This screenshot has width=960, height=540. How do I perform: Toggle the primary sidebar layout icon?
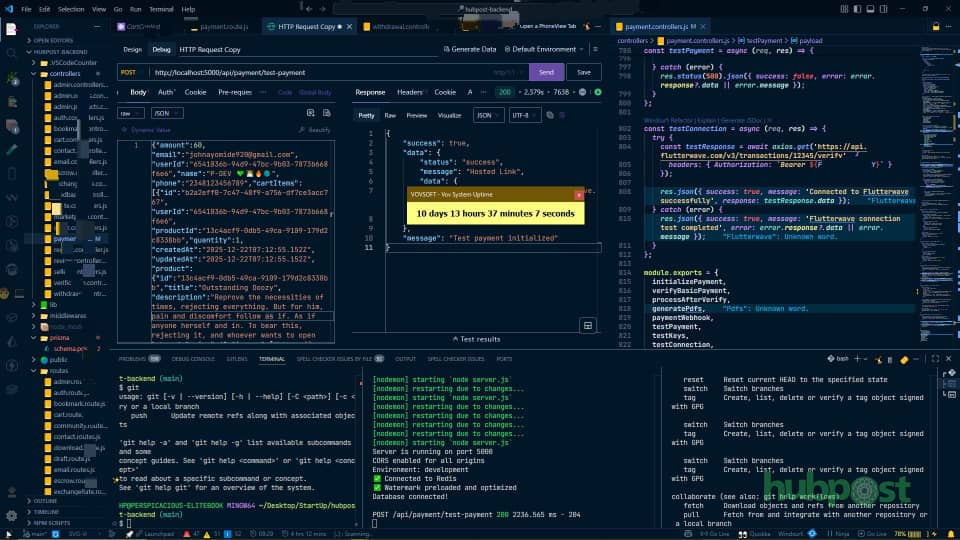click(x=857, y=9)
